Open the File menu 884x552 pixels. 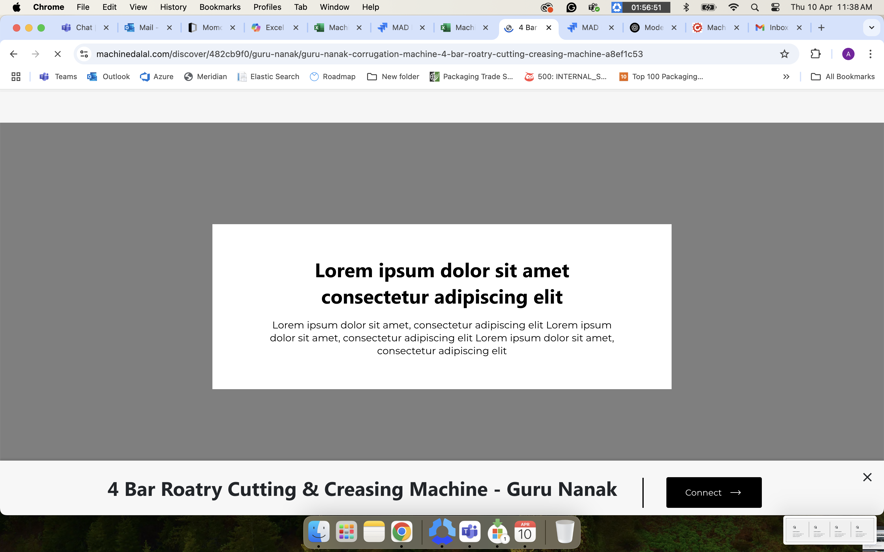point(83,7)
